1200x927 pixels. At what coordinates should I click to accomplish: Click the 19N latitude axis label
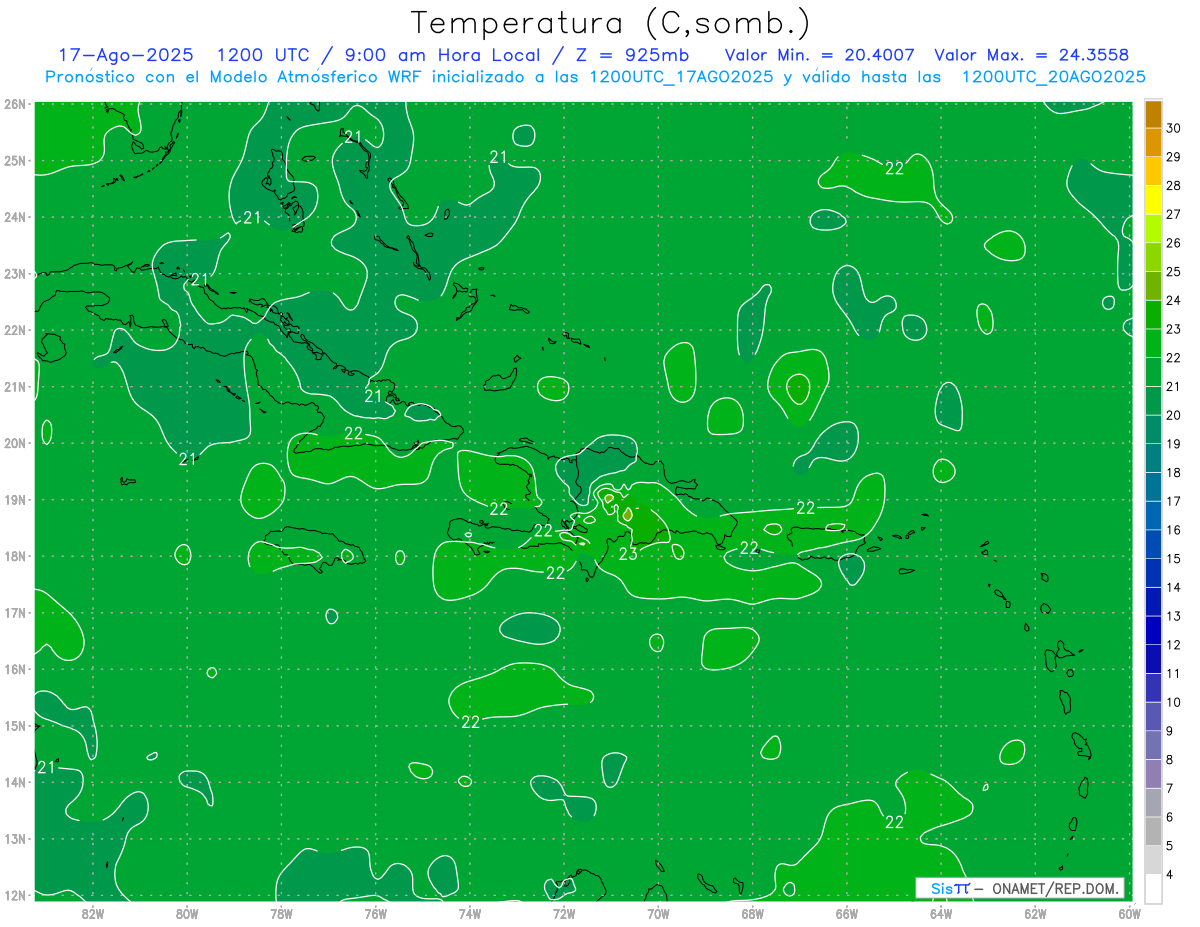click(x=15, y=499)
